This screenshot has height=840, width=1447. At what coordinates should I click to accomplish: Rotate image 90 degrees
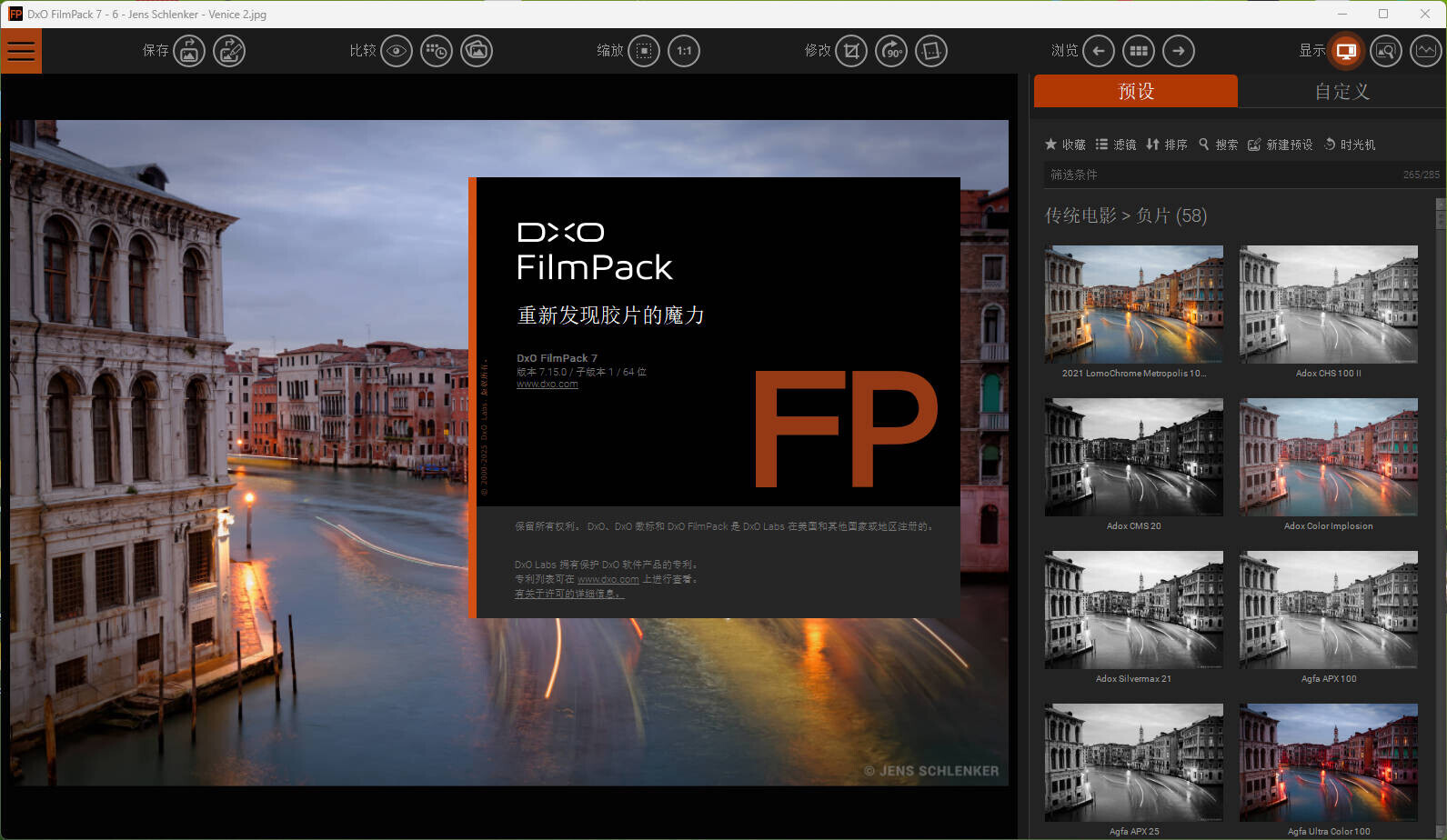coord(891,51)
